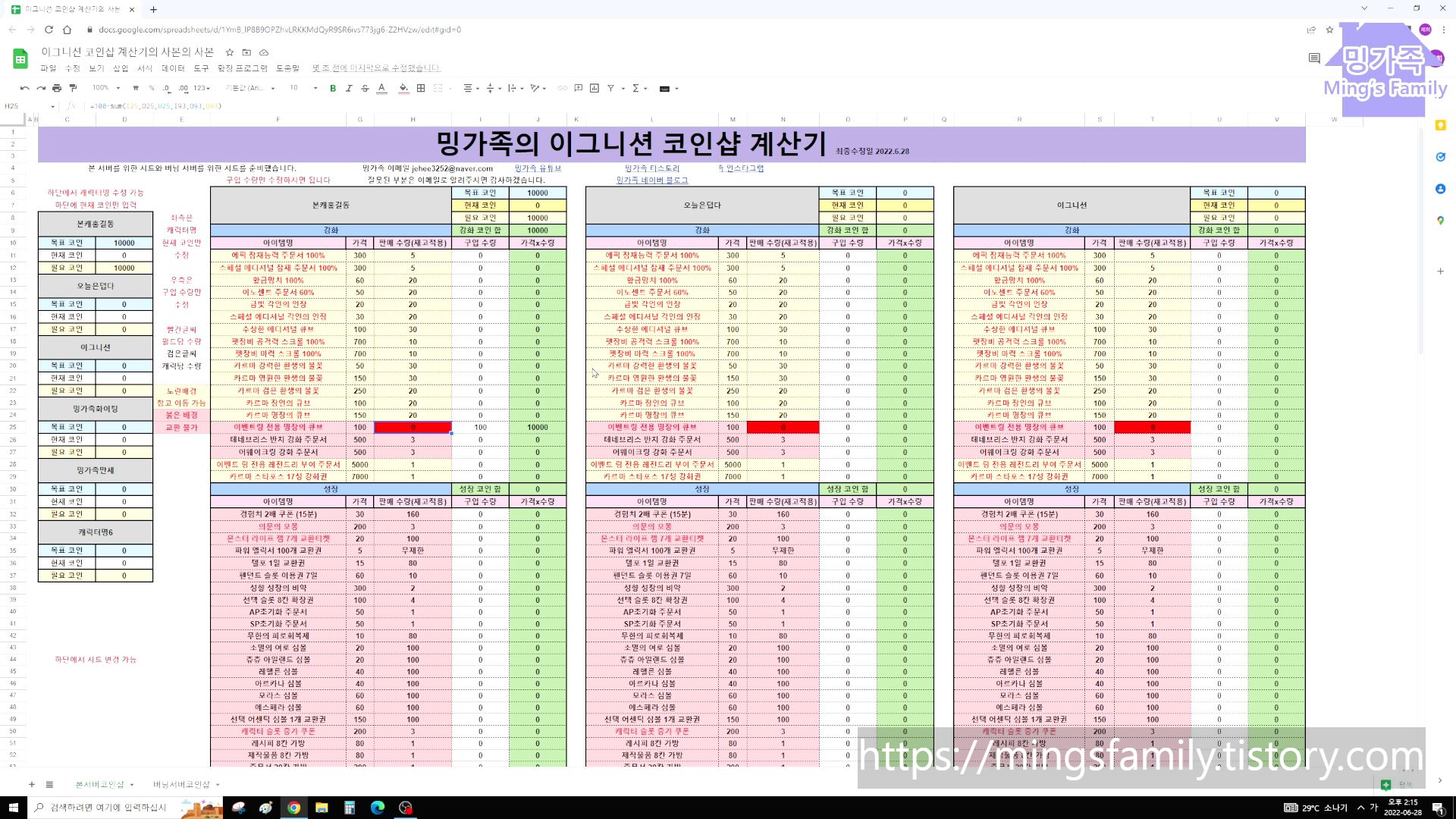Open the 본서버코인샵 sheet tab menu arrow
Screen dimensions: 1456x819
tap(132, 785)
